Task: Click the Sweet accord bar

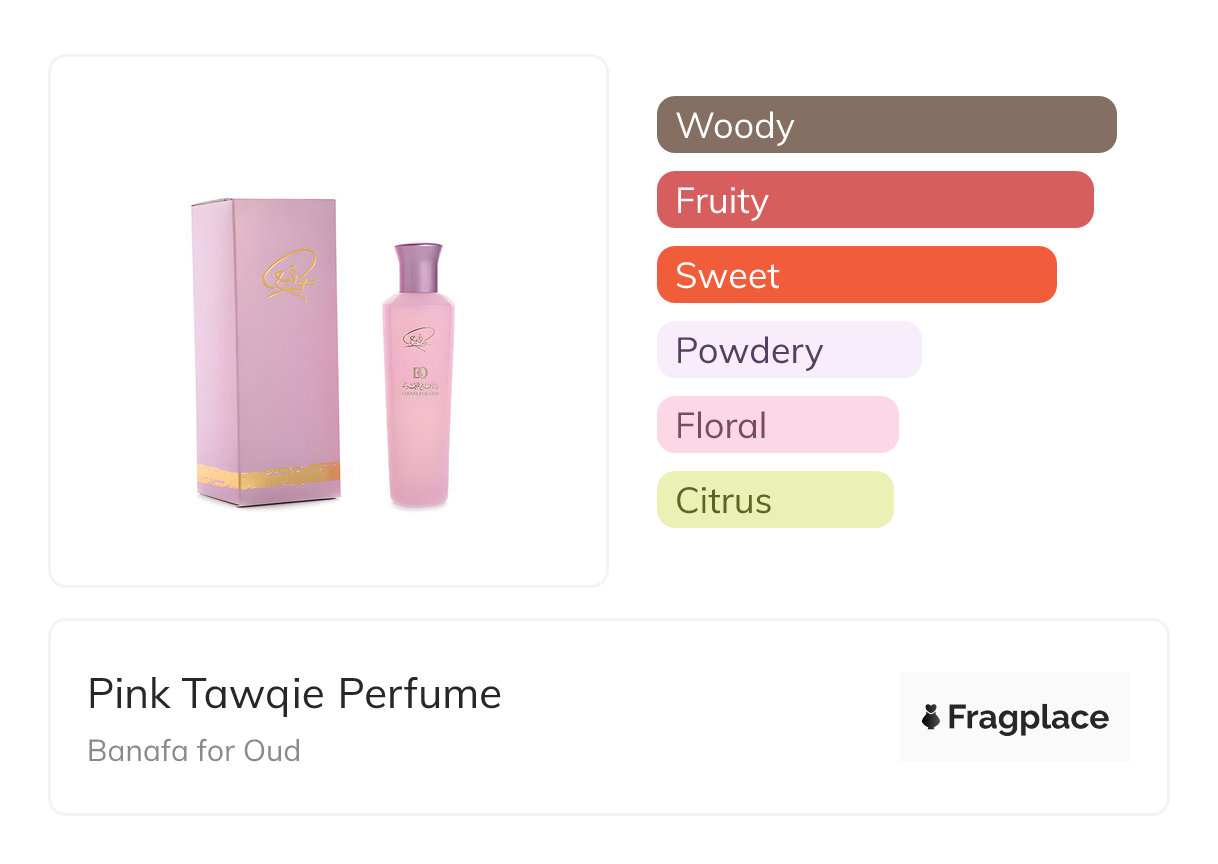Action: (856, 275)
